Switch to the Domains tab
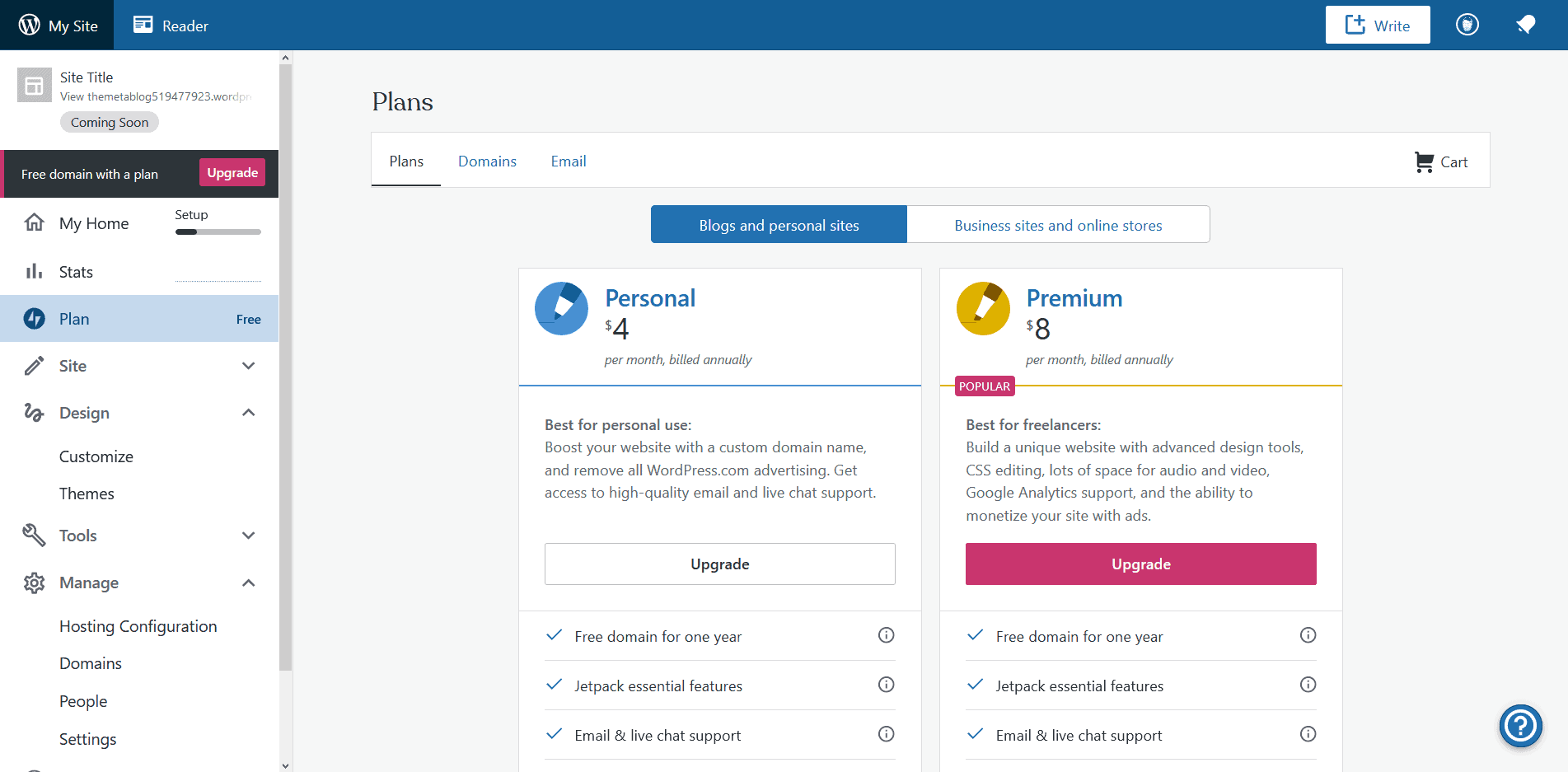1568x772 pixels. tap(487, 161)
